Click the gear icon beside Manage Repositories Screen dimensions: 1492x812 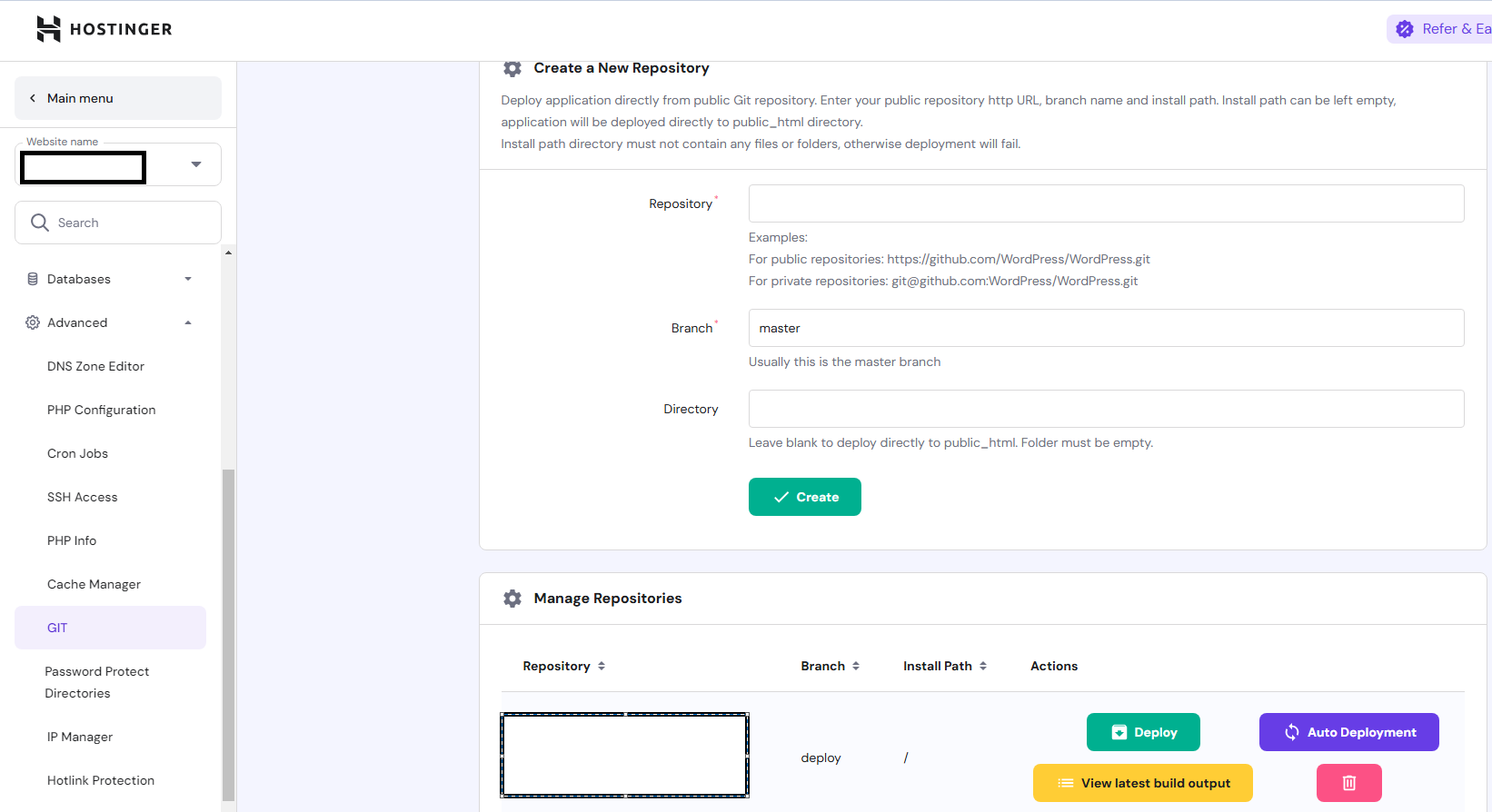pos(512,599)
